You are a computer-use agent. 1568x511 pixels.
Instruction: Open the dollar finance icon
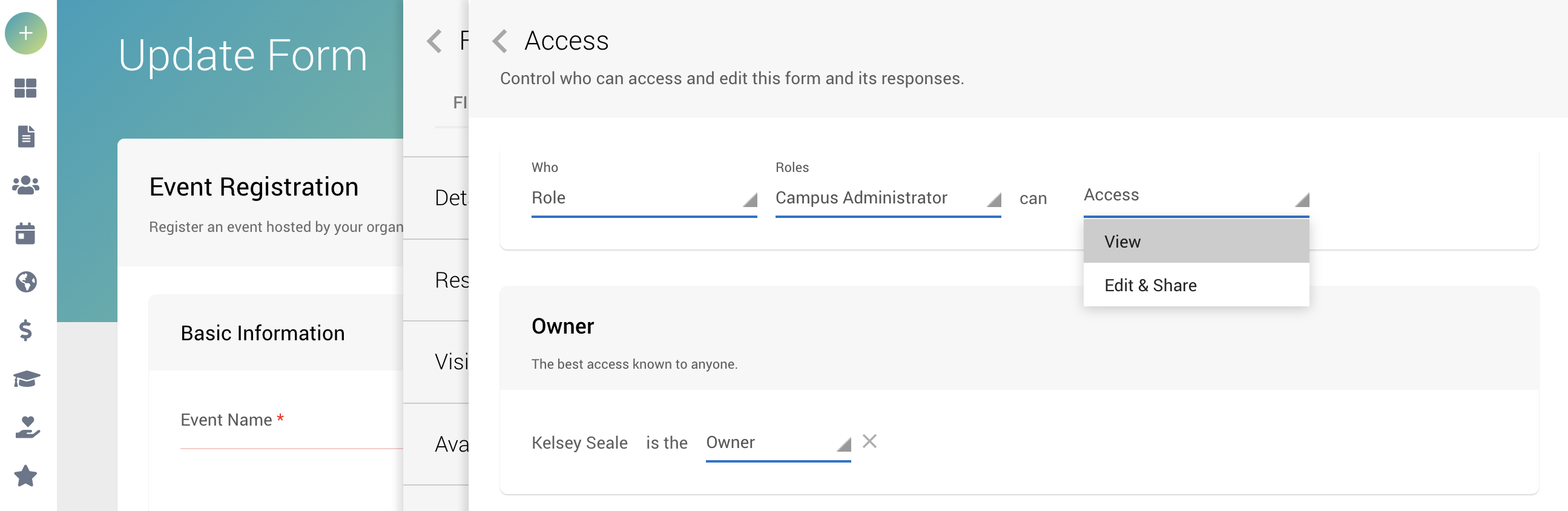point(25,330)
